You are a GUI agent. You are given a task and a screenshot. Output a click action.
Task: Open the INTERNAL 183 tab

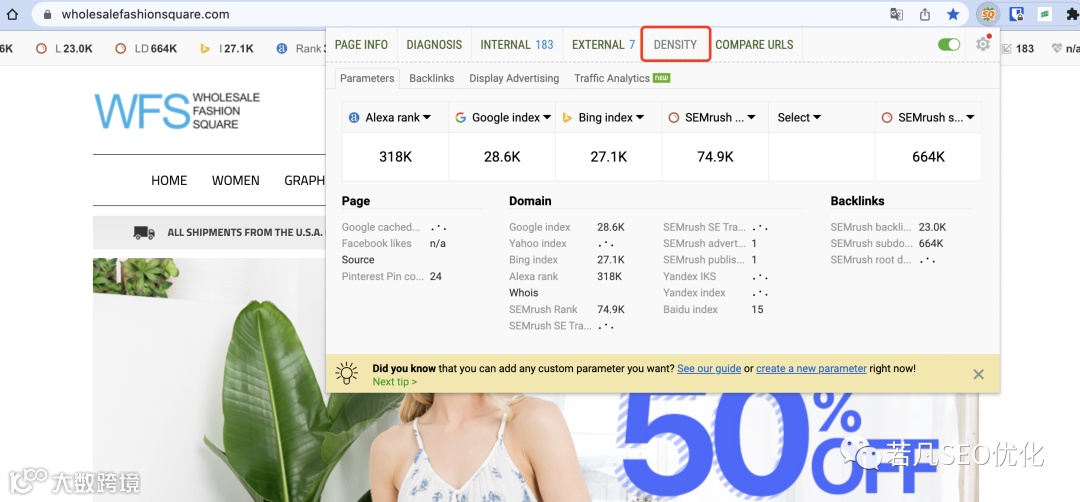[517, 45]
